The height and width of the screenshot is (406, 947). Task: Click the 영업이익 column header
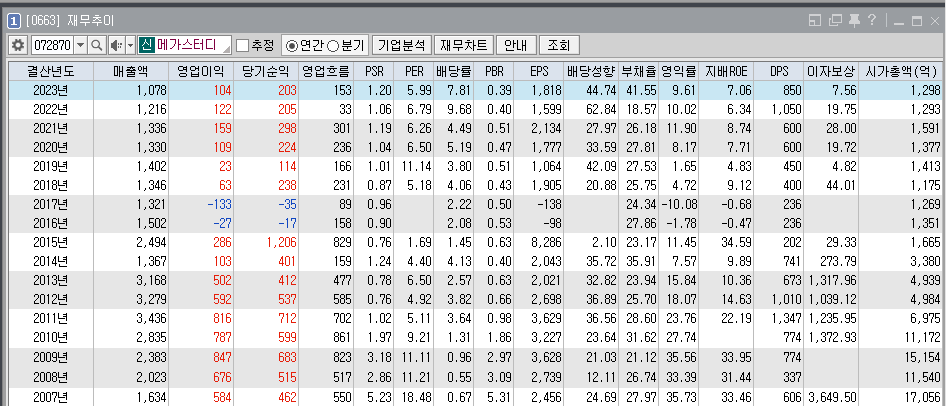point(201,71)
